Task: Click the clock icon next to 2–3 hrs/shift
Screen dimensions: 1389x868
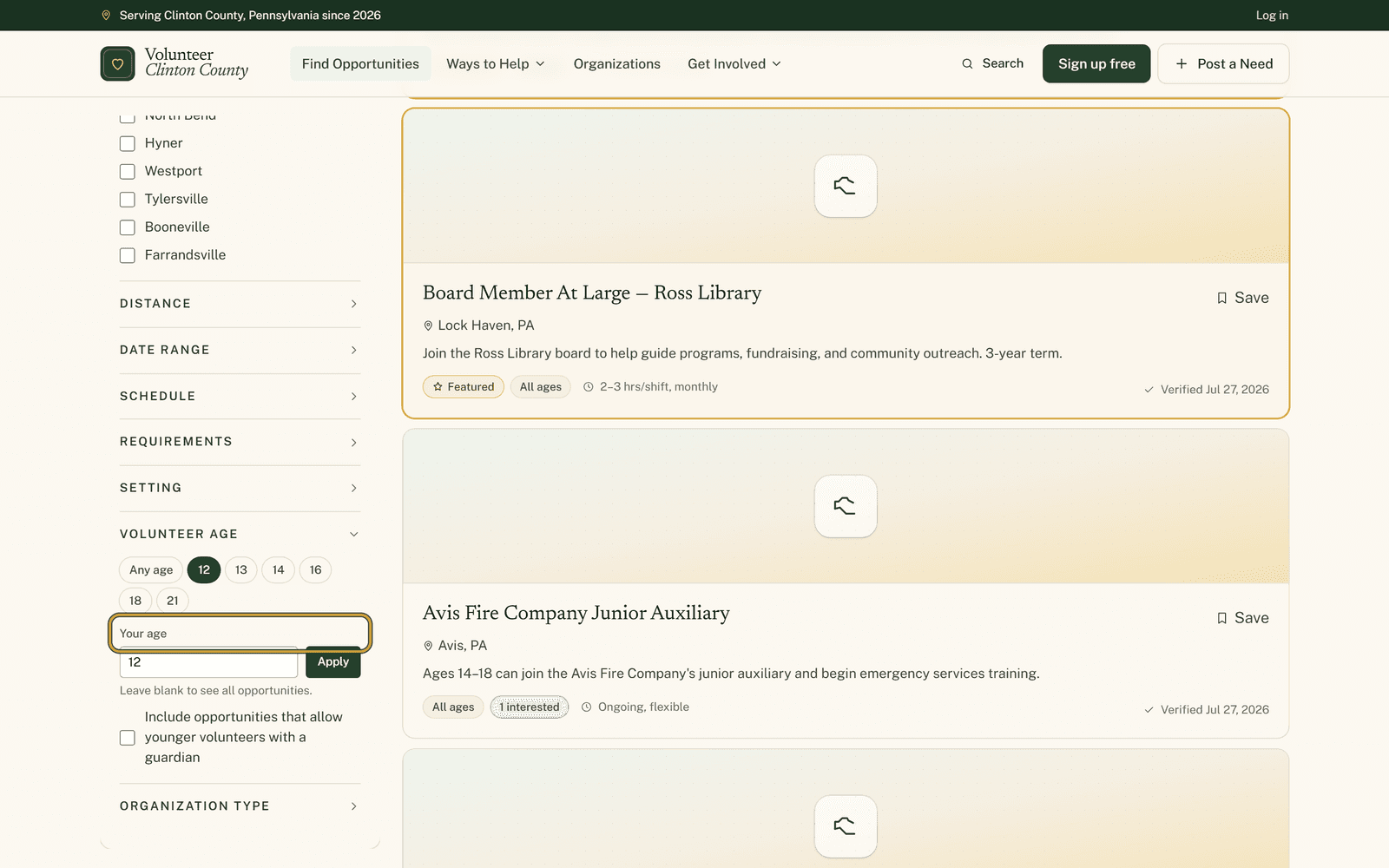Action: point(589,387)
